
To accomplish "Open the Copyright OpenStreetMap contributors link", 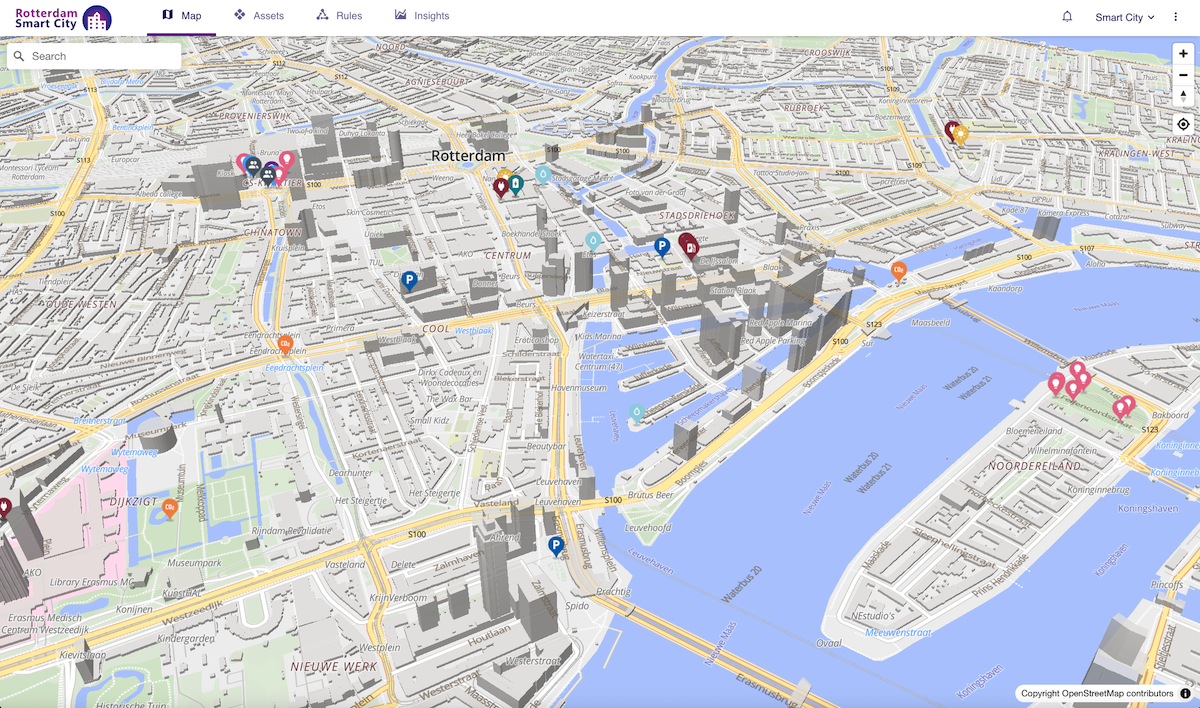I will coord(1097,693).
